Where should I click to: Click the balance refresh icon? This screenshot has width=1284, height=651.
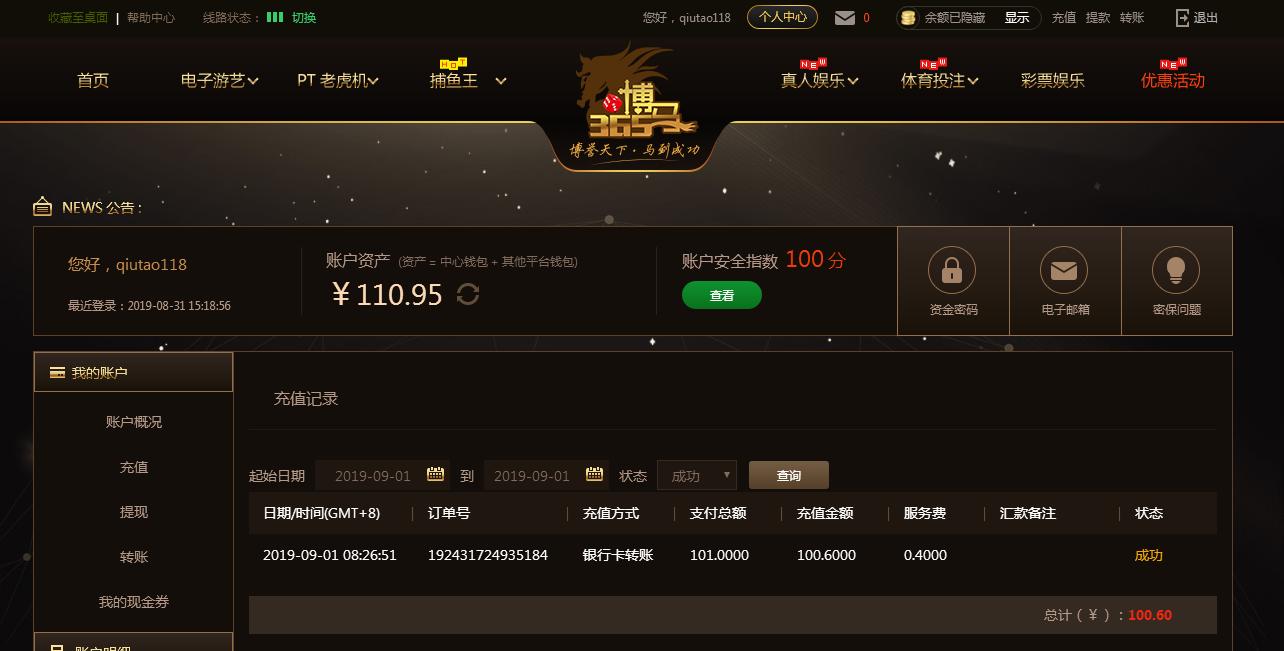[x=468, y=294]
